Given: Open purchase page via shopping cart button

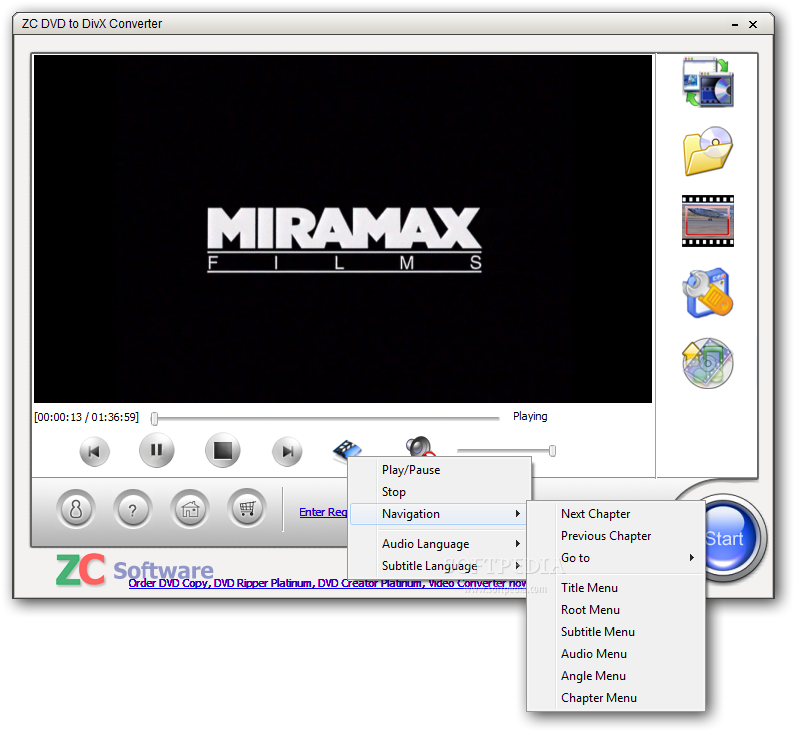Looking at the screenshot, I should pos(247,509).
